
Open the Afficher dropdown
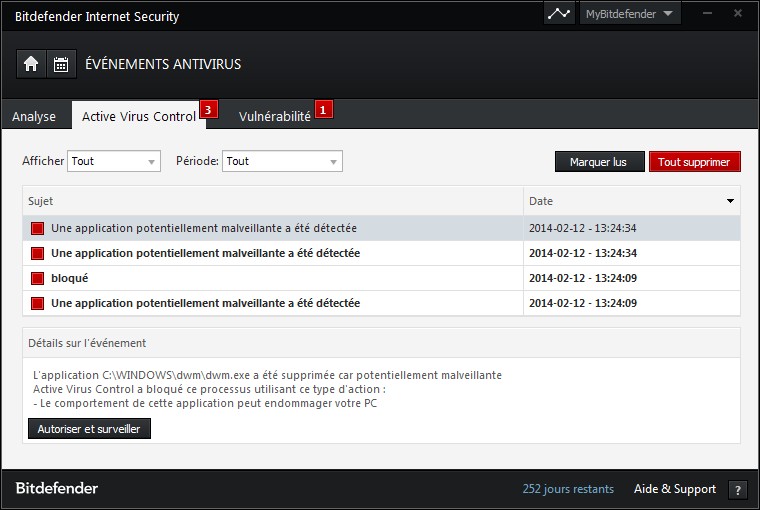[x=114, y=161]
